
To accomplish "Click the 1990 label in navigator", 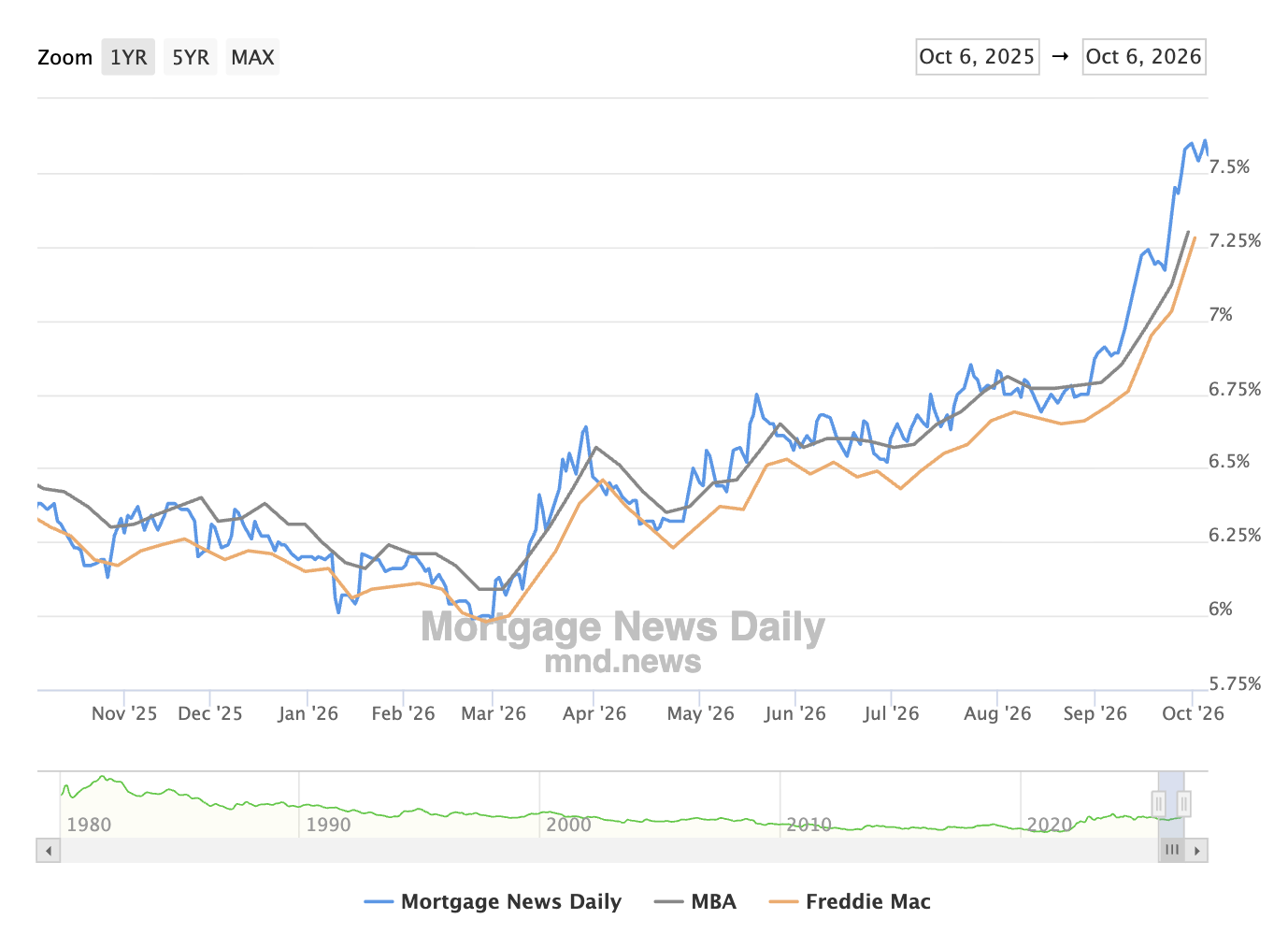I will click(329, 825).
